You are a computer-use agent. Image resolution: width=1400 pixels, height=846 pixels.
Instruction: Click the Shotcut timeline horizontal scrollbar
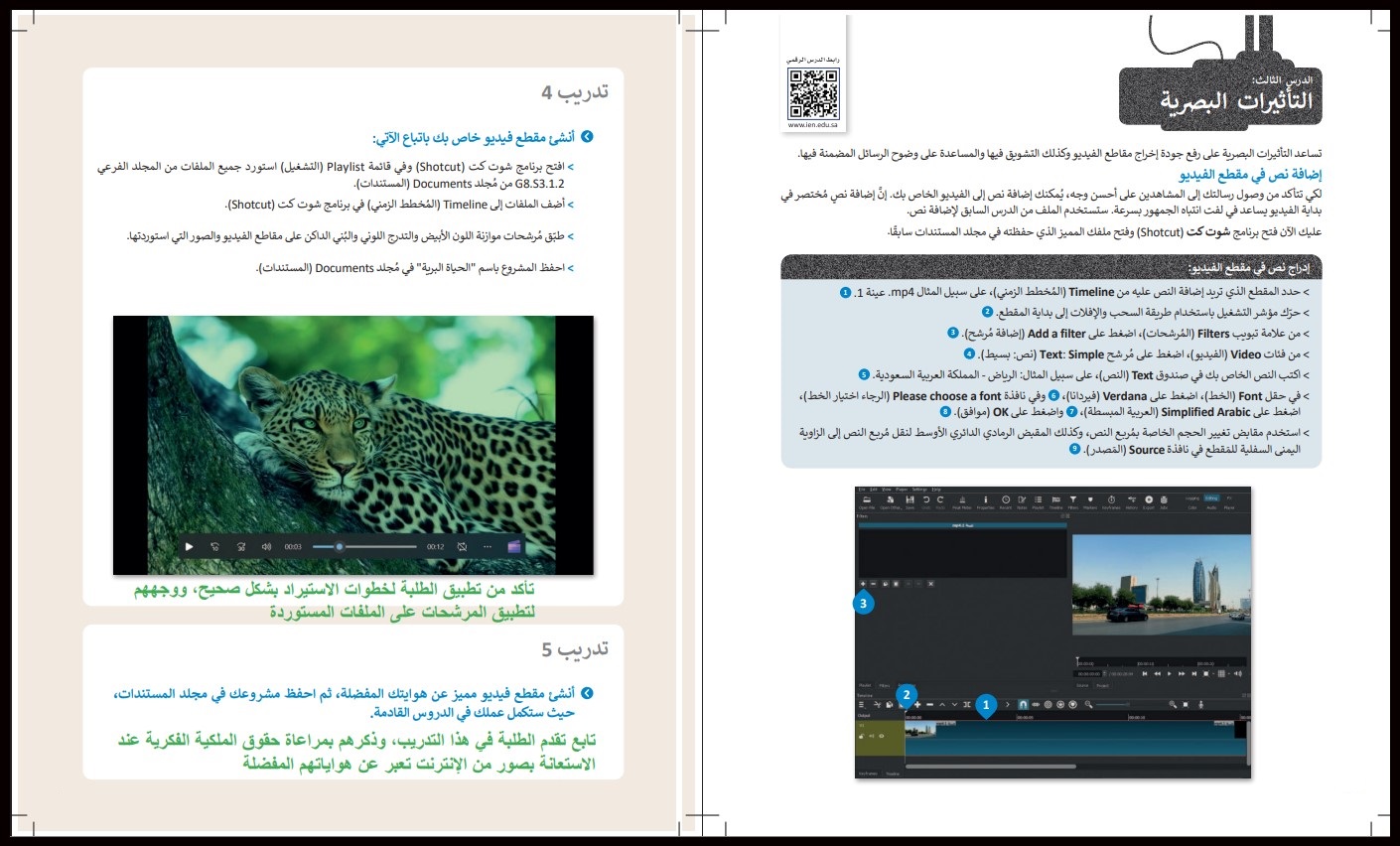991,767
